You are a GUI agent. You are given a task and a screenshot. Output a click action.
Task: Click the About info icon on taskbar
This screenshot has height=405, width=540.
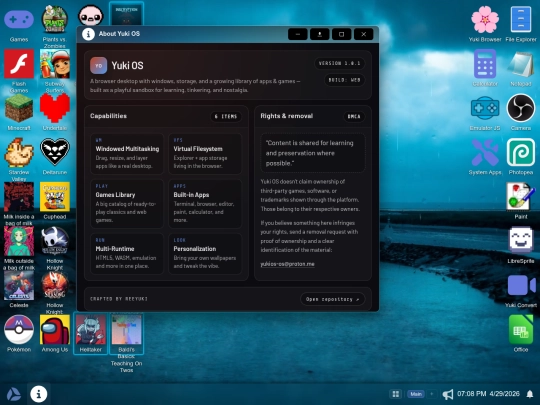coord(39,394)
